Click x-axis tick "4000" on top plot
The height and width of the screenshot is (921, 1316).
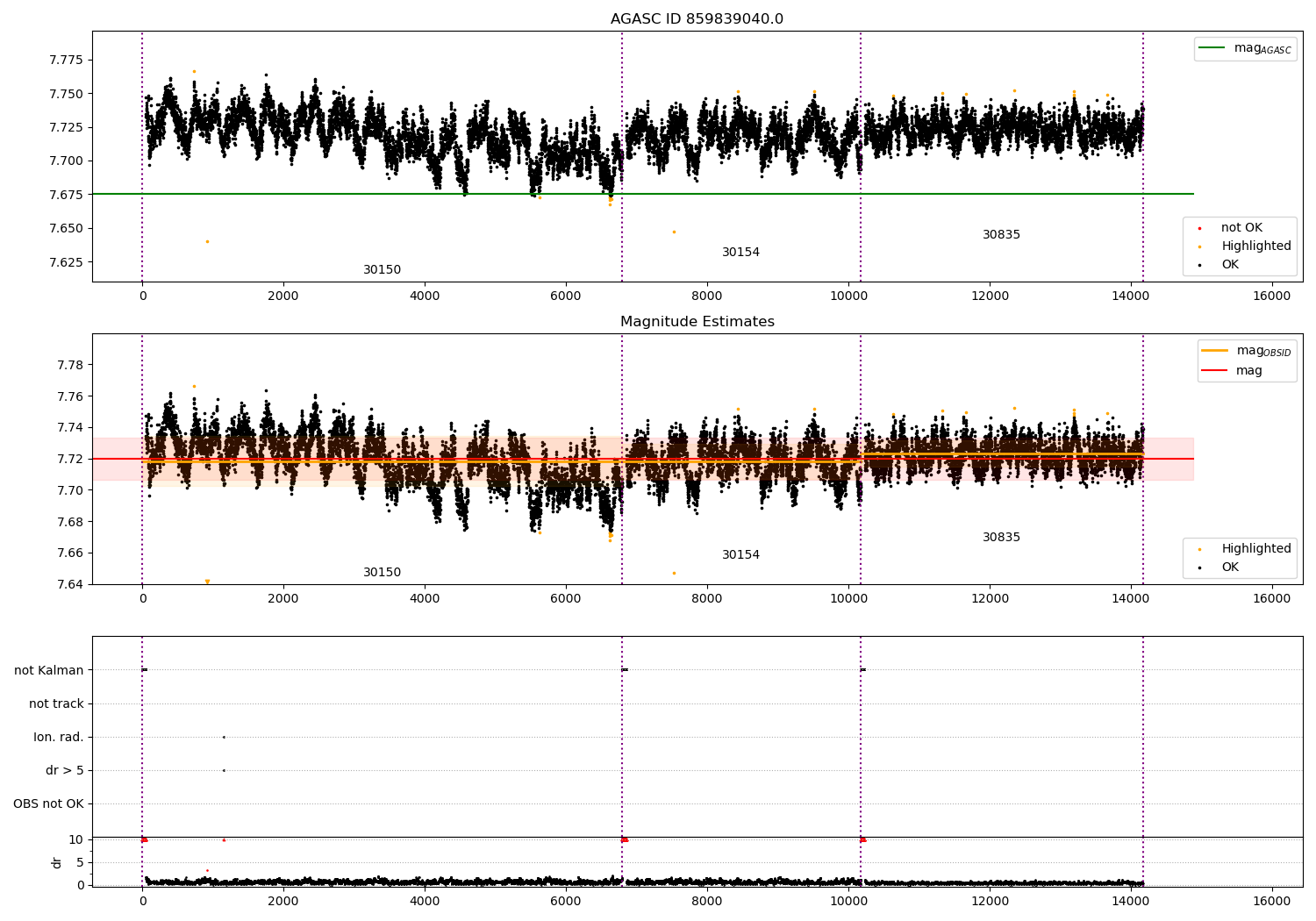425,296
